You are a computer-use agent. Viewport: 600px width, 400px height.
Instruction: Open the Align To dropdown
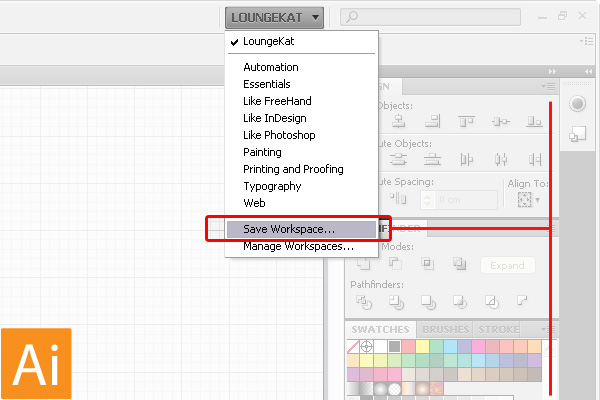pyautogui.click(x=528, y=200)
